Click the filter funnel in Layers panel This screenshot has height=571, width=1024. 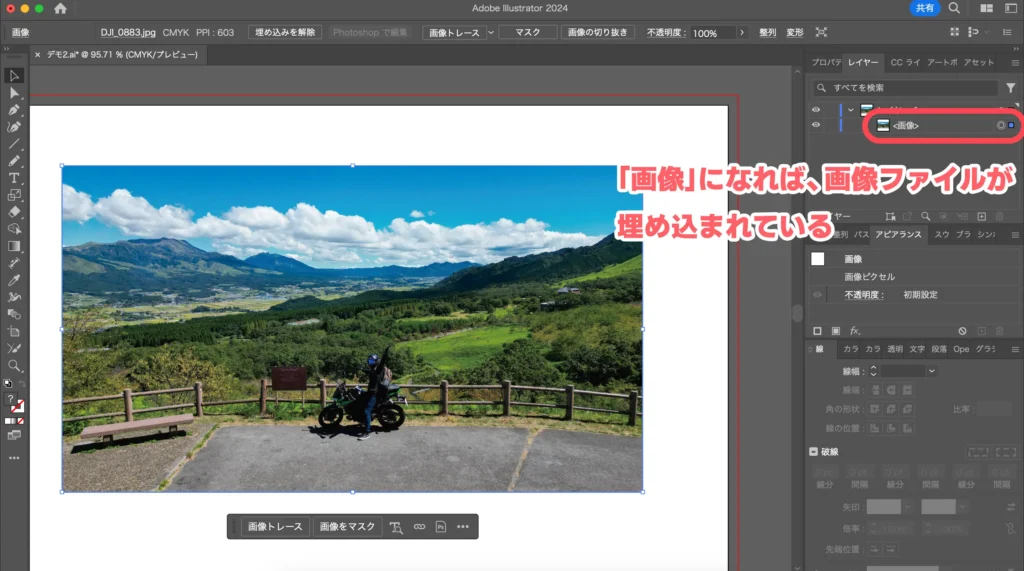1010,88
